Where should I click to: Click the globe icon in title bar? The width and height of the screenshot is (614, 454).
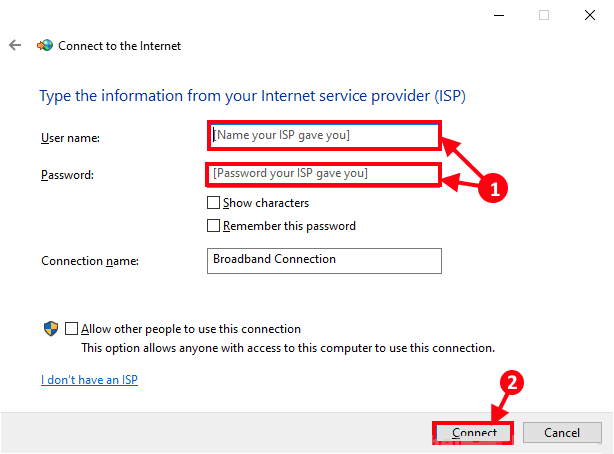pos(45,46)
